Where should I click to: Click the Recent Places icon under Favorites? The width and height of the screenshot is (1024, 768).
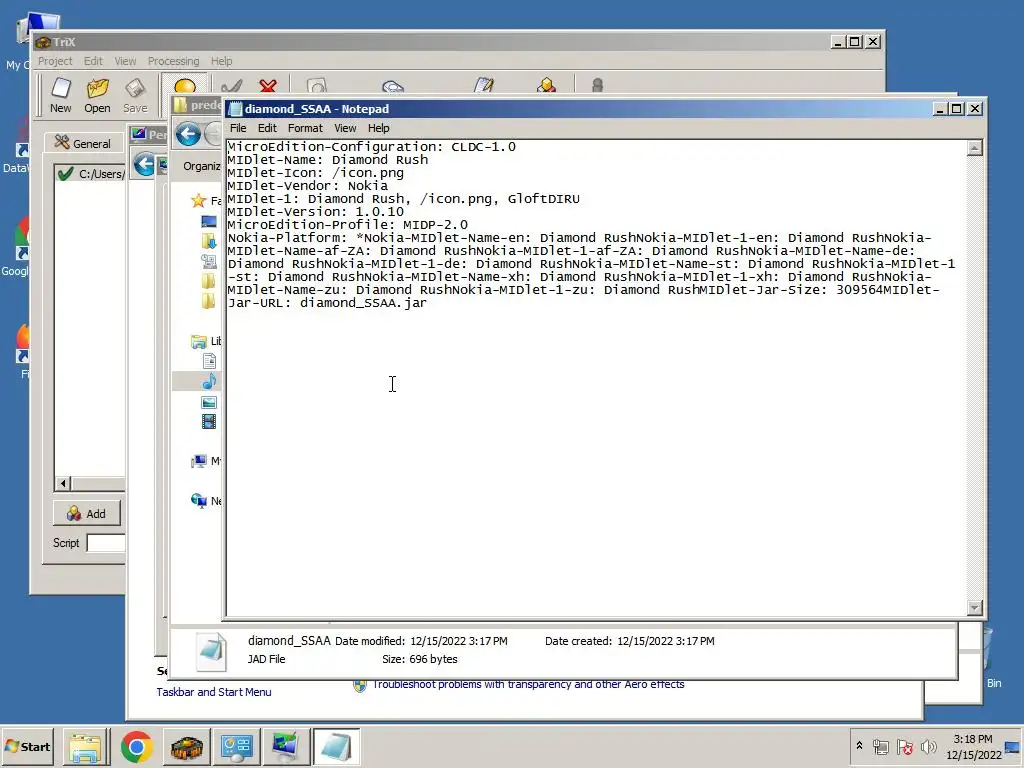click(208, 261)
